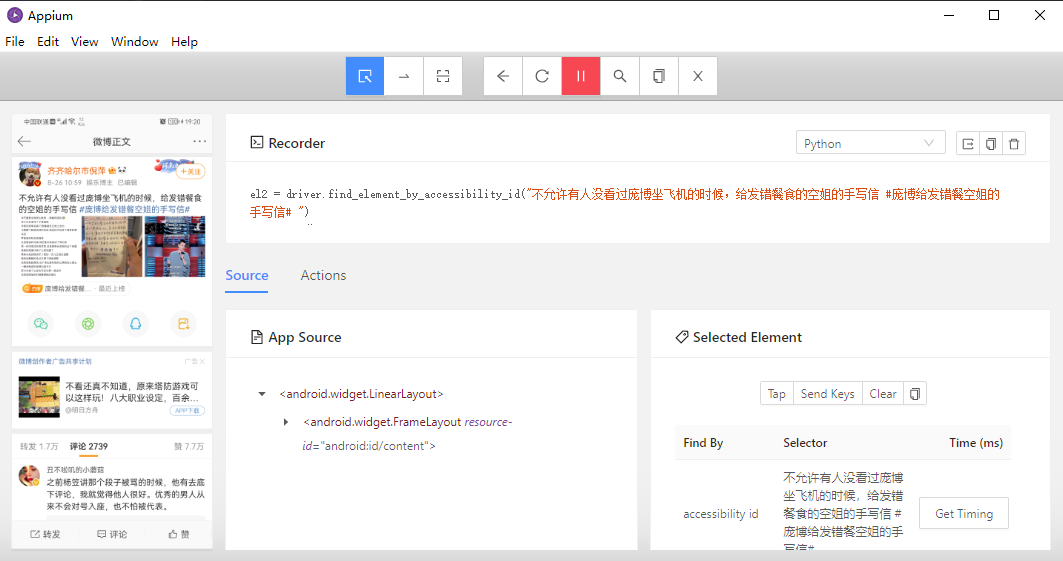Click Get Timing button
Viewport: 1063px width, 561px height.
[x=964, y=514]
